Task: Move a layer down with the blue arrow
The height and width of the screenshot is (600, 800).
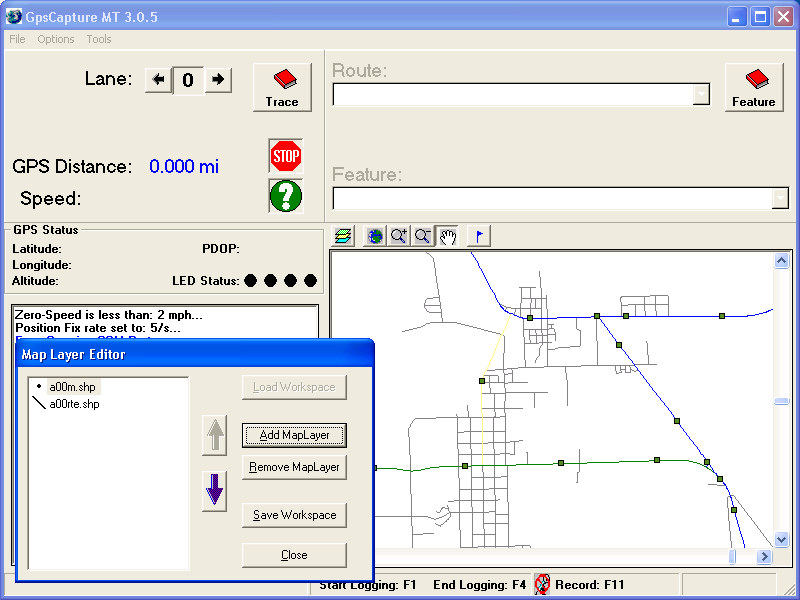Action: coord(214,490)
